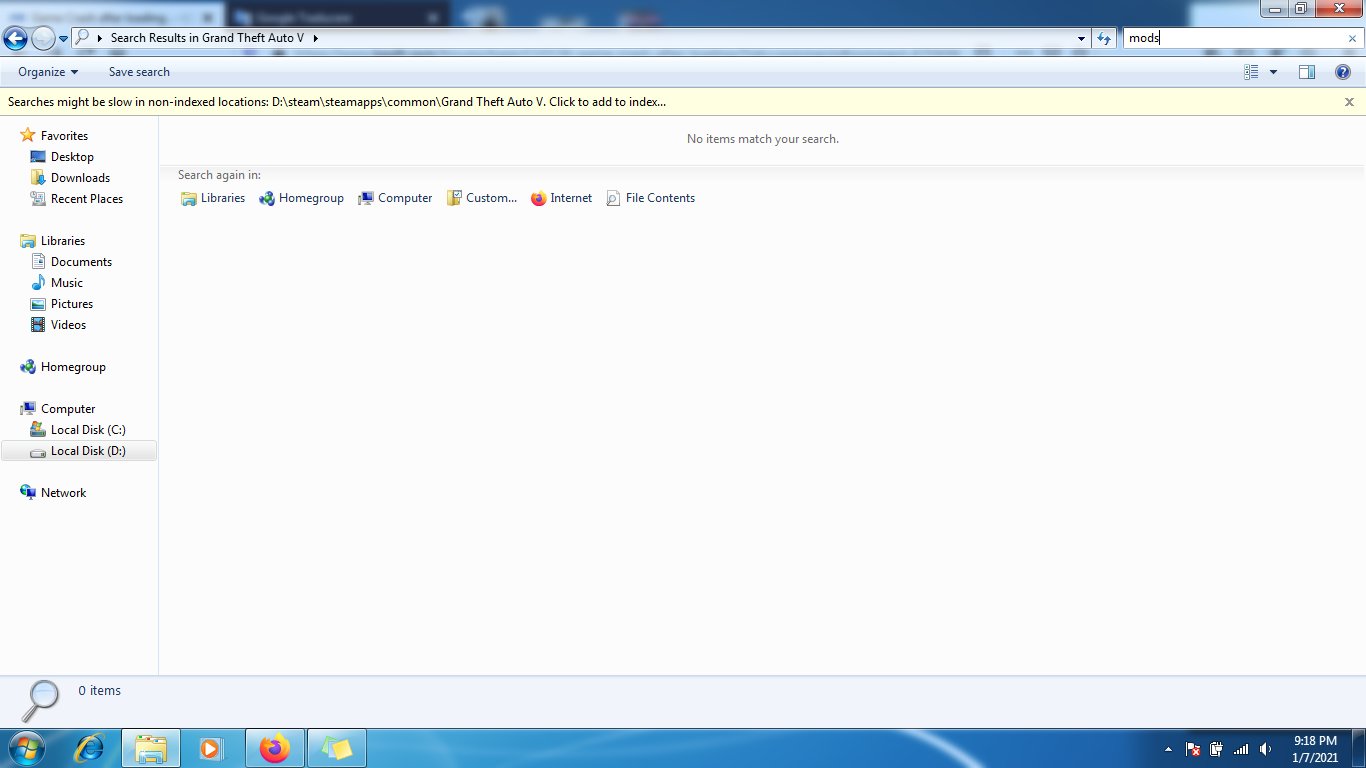This screenshot has width=1366, height=768.
Task: Go back with the Back arrow button
Action: click(16, 38)
